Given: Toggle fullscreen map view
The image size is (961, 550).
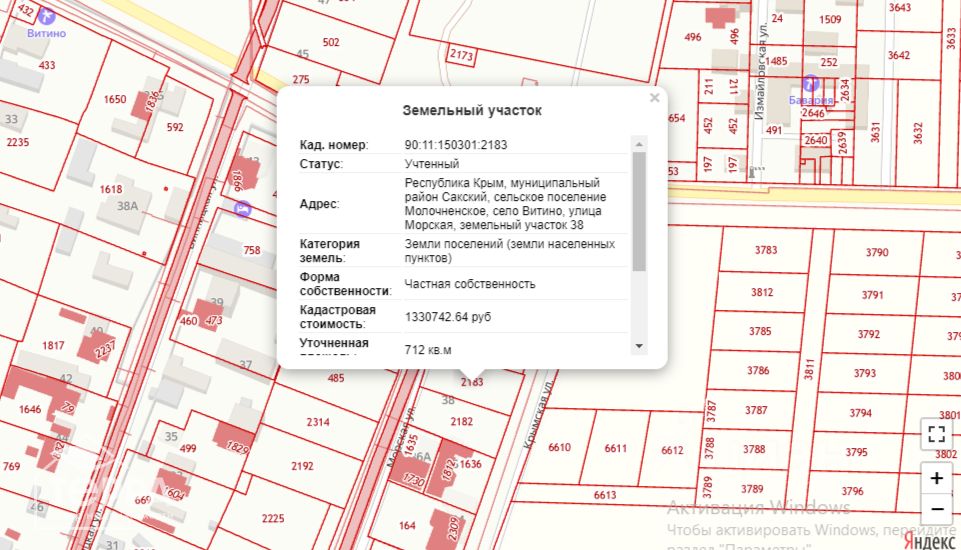Looking at the screenshot, I should (936, 434).
